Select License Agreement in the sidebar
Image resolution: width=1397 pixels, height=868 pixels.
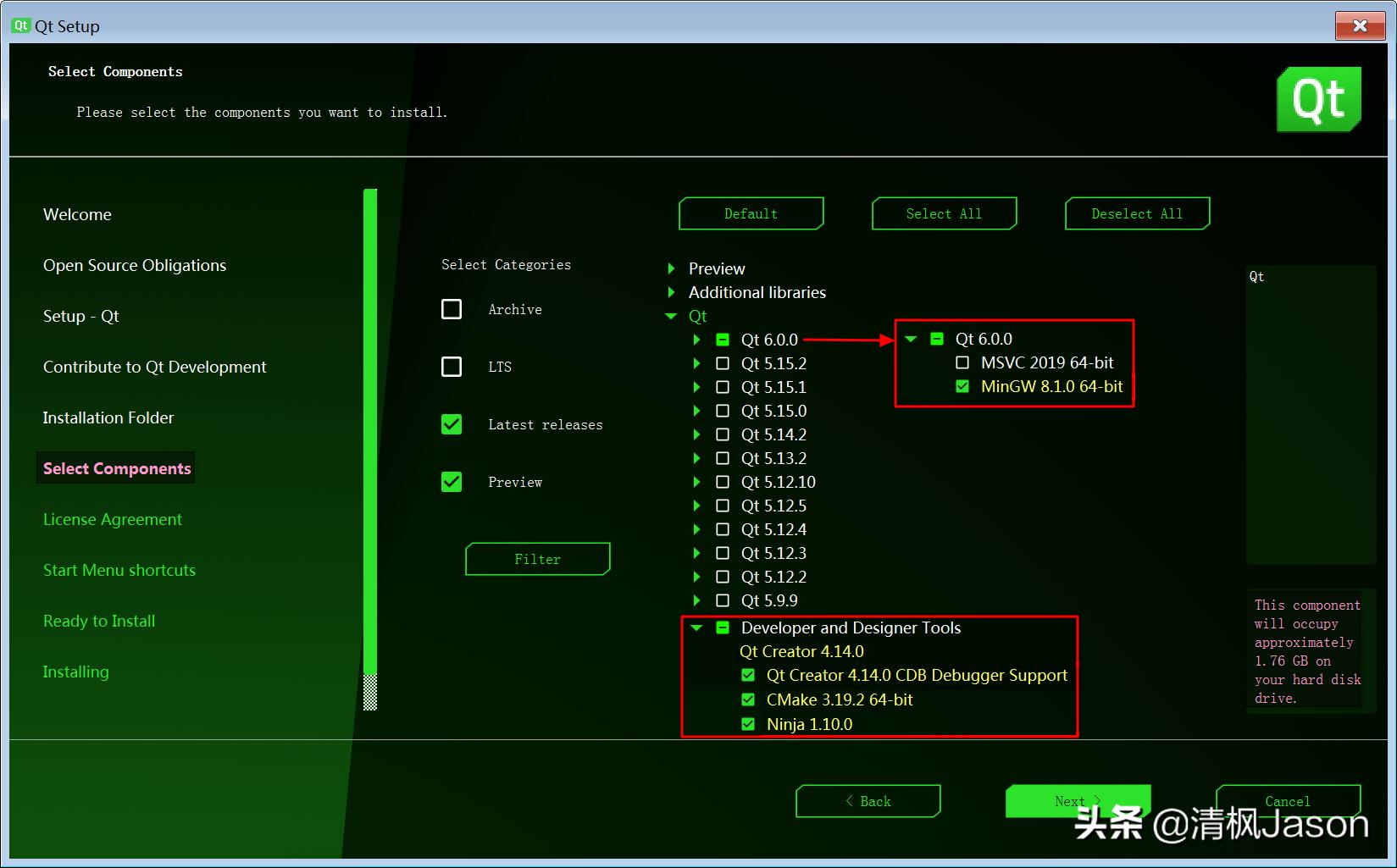pyautogui.click(x=113, y=519)
